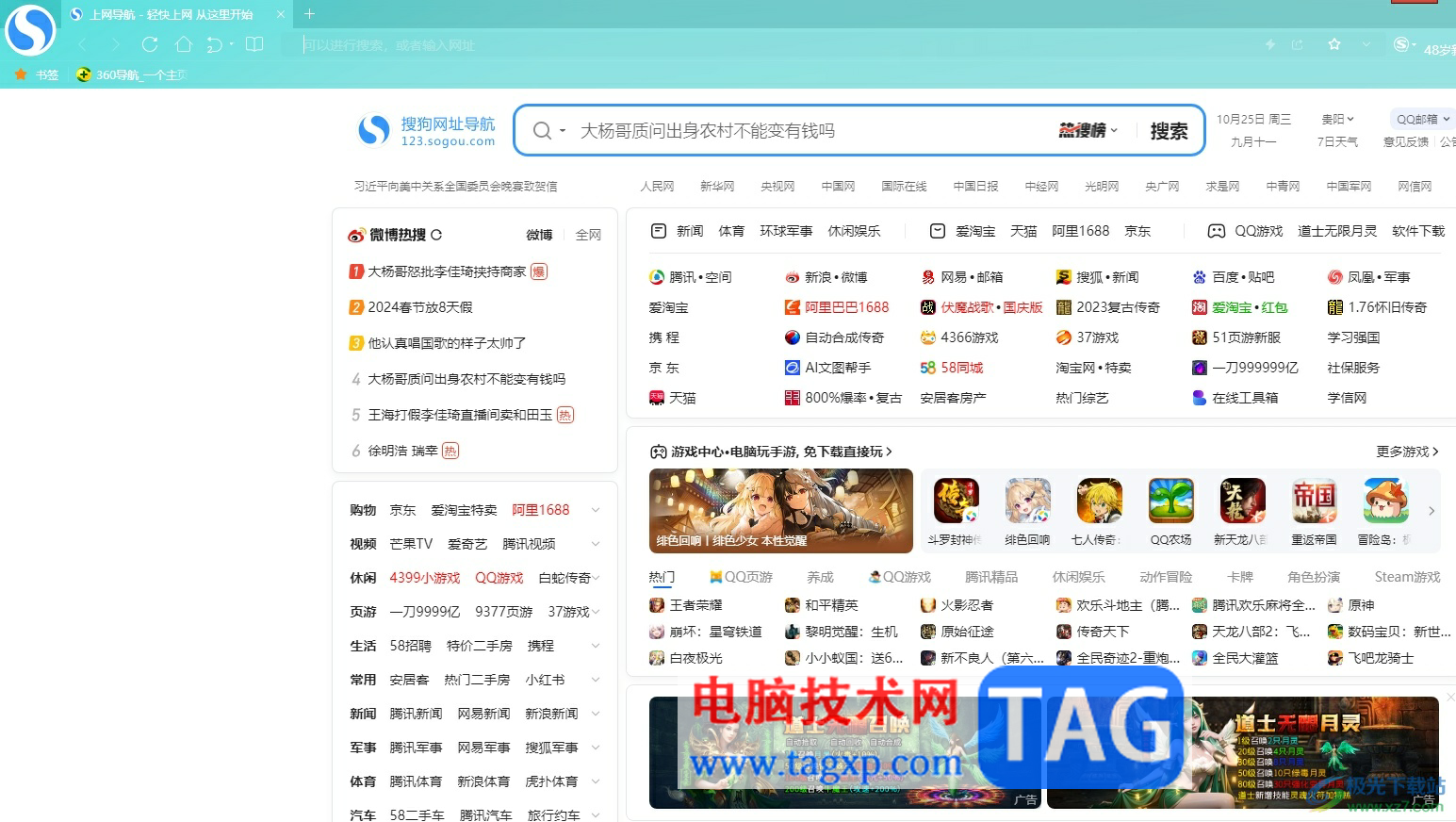1456x822 pixels.
Task: Click the refresh icon beside 微博热搜
Action: [434, 234]
